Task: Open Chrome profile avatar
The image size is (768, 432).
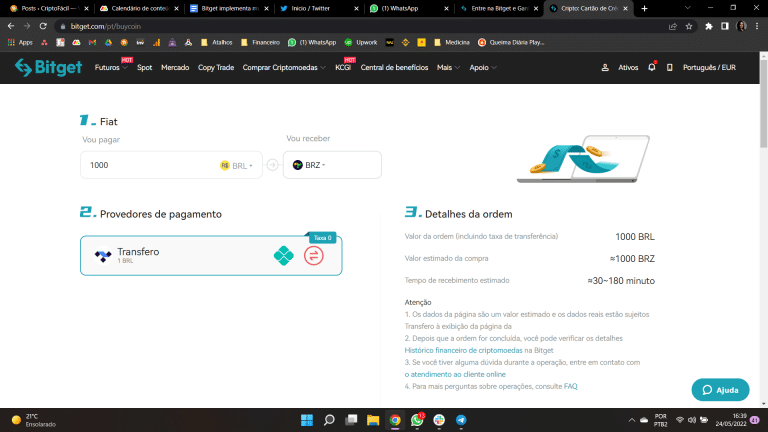Action: click(x=741, y=26)
